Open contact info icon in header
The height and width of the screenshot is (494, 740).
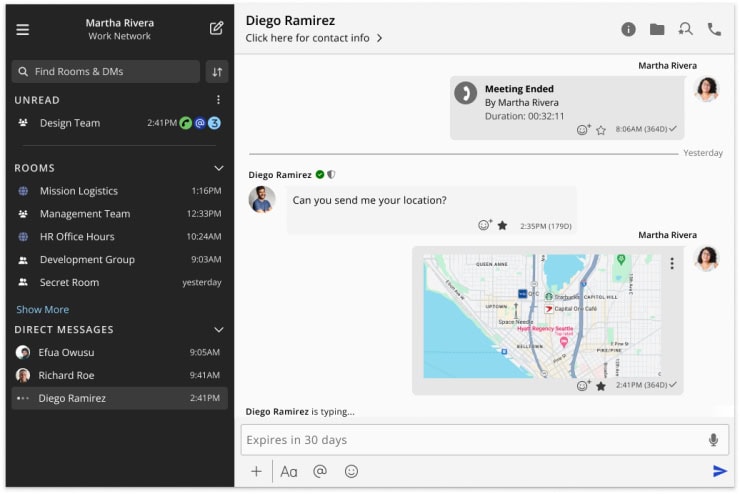click(628, 29)
